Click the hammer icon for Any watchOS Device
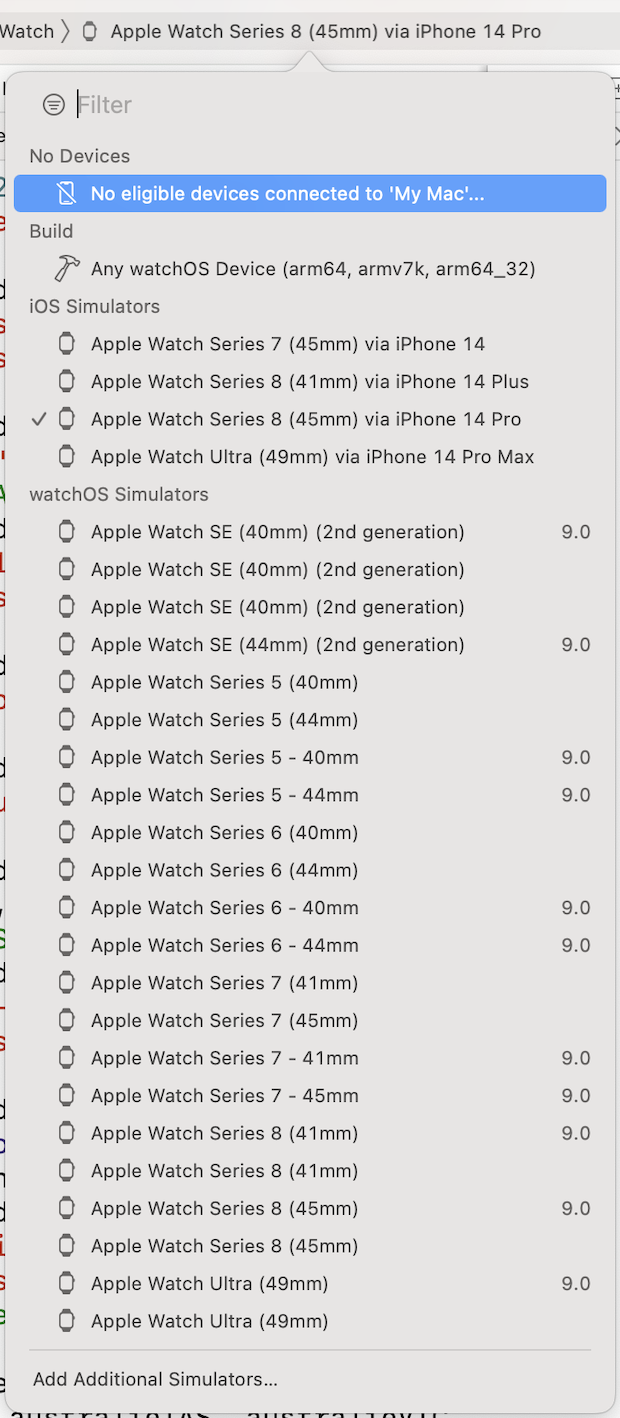This screenshot has width=620, height=1418. point(67,268)
